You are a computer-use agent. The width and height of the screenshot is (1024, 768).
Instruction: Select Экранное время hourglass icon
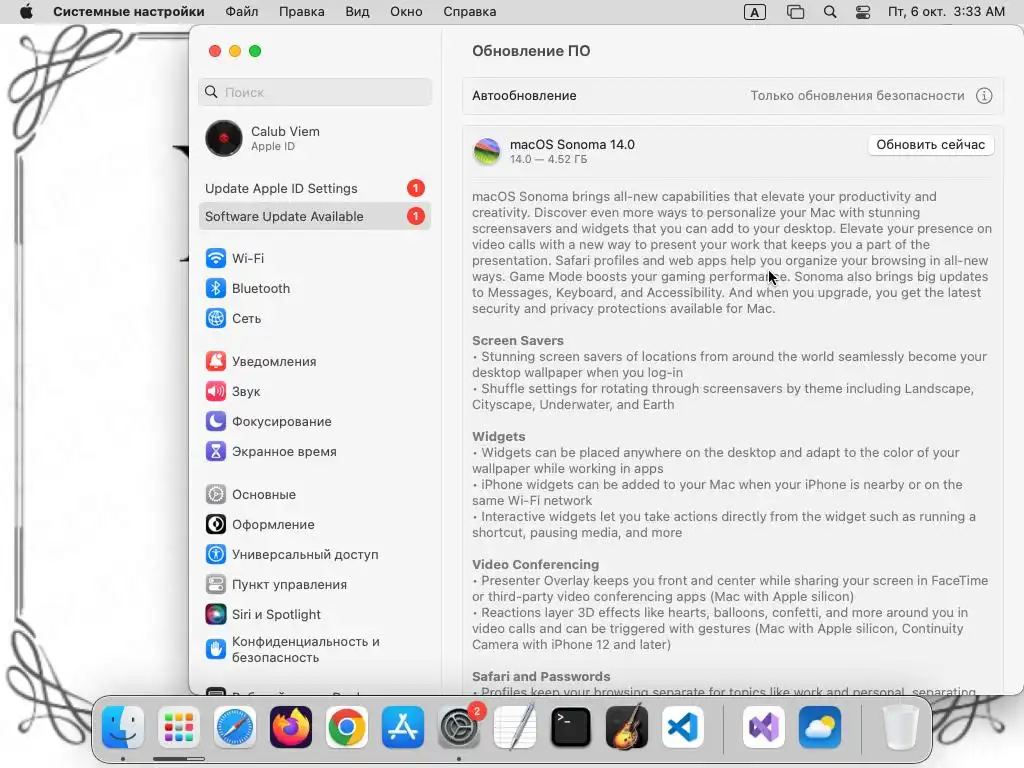click(216, 451)
